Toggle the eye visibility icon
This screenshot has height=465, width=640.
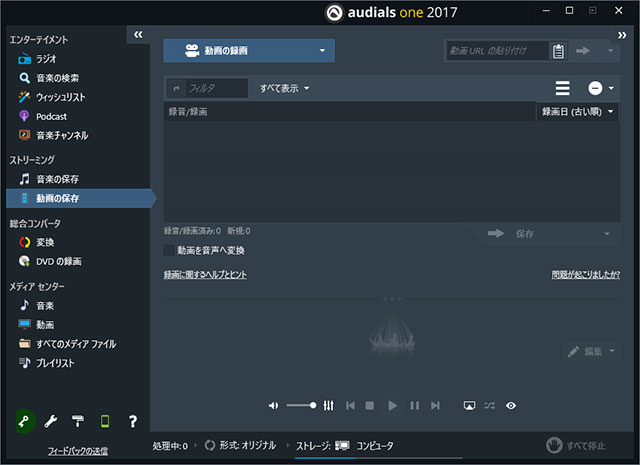pyautogui.click(x=511, y=405)
